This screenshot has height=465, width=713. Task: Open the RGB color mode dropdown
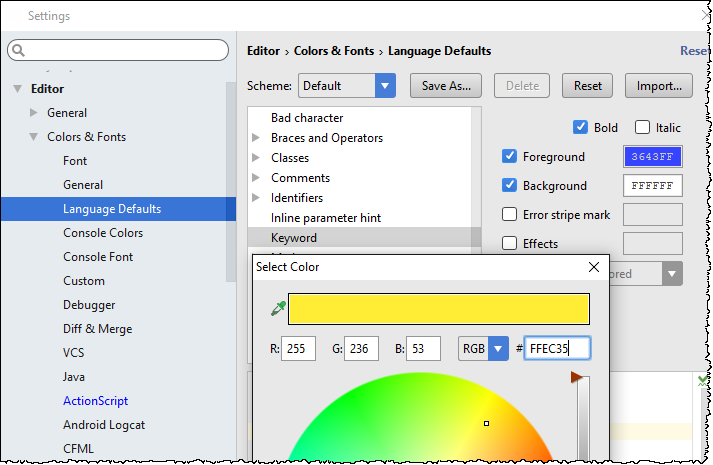coord(497,348)
